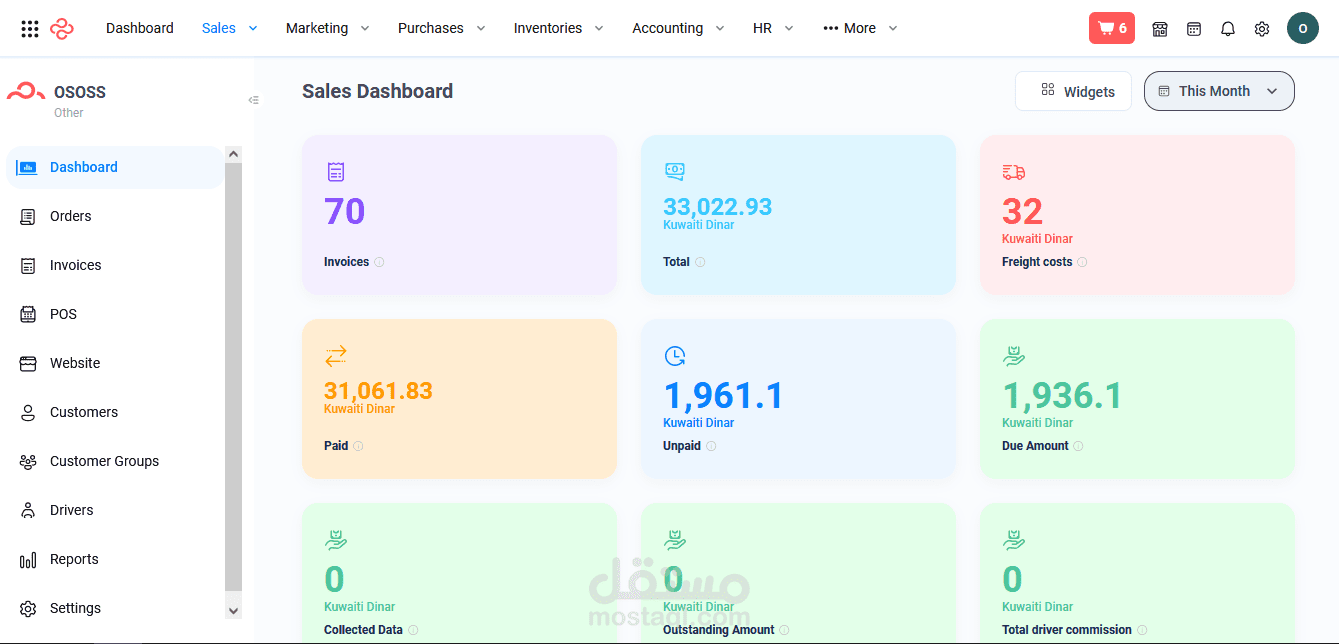Expand the More menu dropdown
Viewport: 1339px width, 644px height.
[x=860, y=28]
